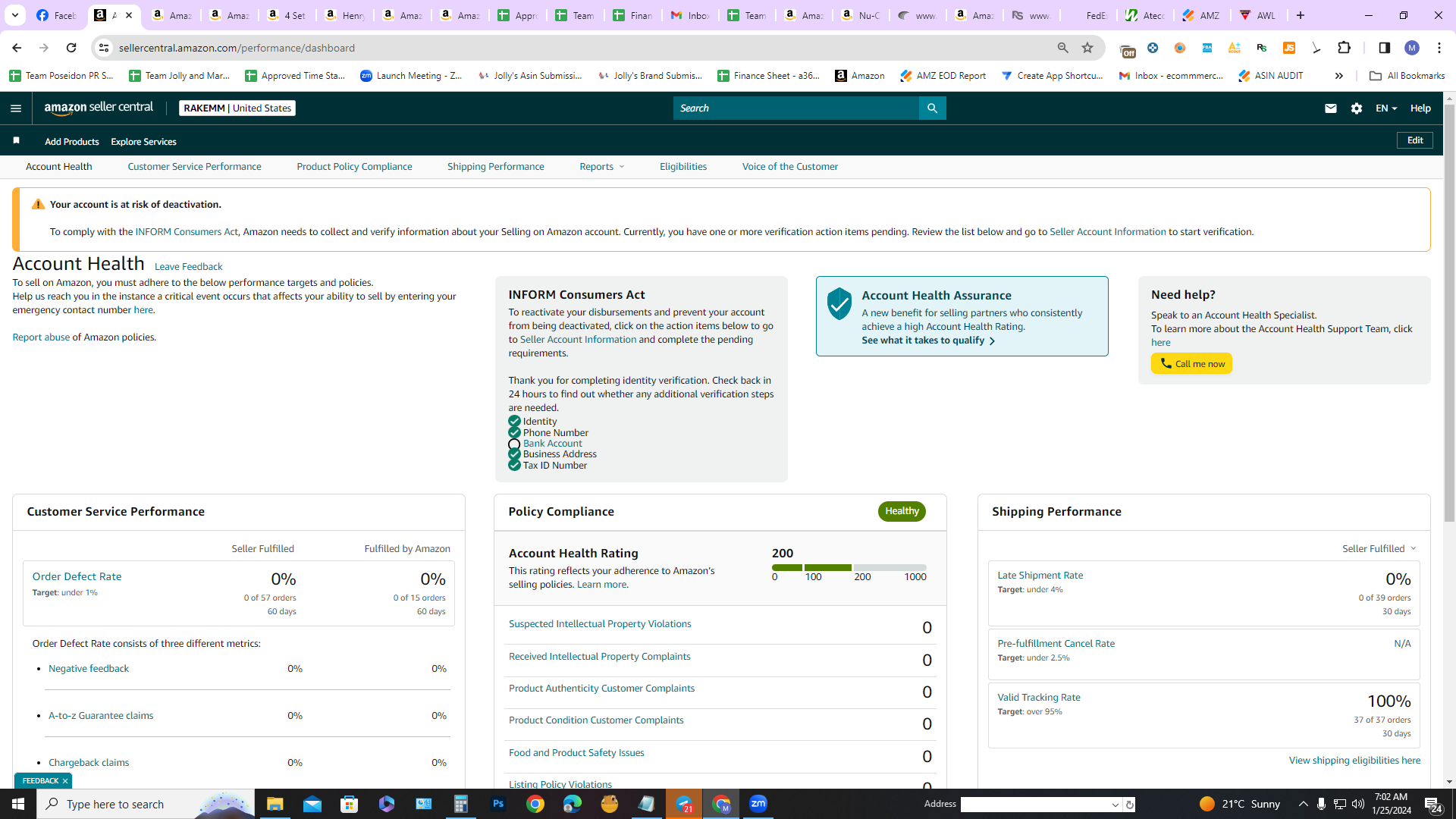Open the messages envelope icon
The height and width of the screenshot is (819, 1456).
tap(1330, 108)
